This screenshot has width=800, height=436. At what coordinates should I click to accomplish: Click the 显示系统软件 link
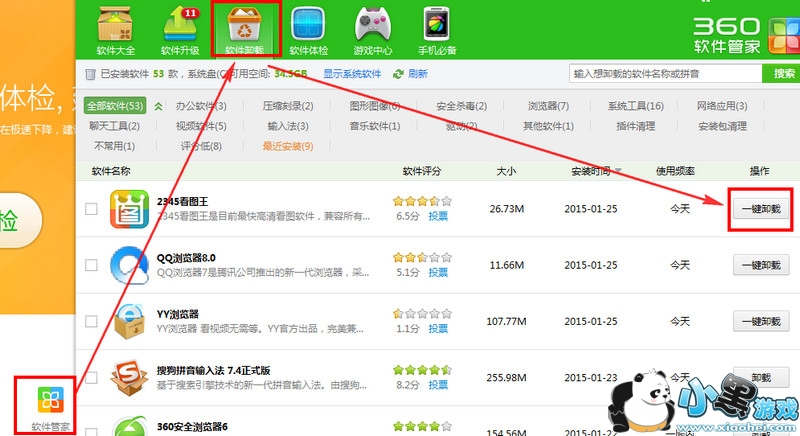coord(352,74)
